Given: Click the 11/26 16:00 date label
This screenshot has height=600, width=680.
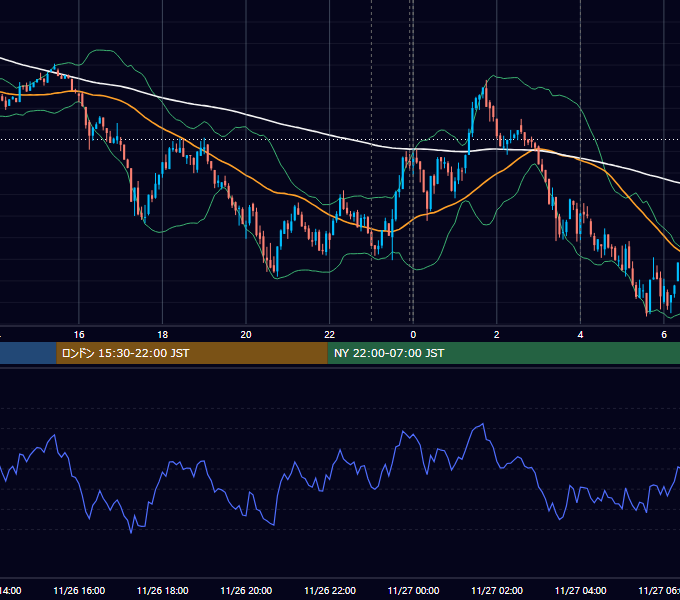Looking at the screenshot, I should (79, 590).
